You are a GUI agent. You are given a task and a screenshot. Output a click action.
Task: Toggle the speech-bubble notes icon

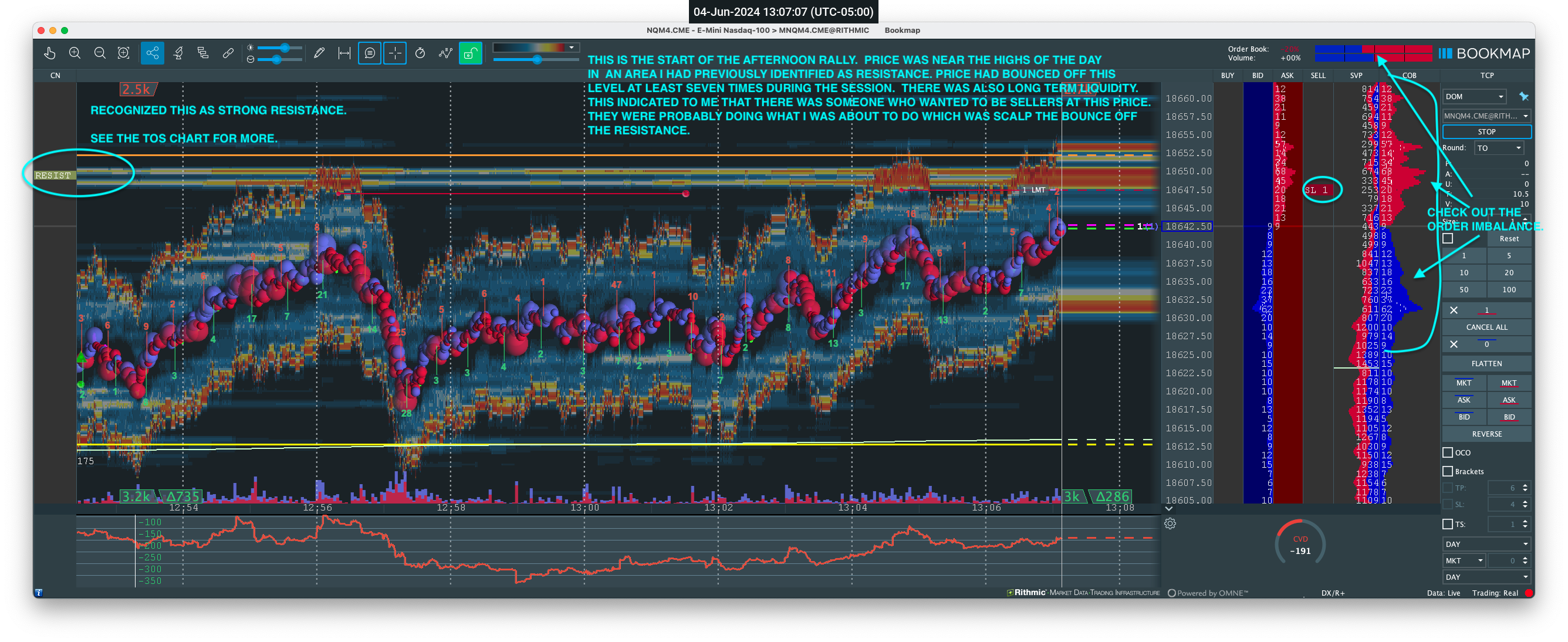370,53
